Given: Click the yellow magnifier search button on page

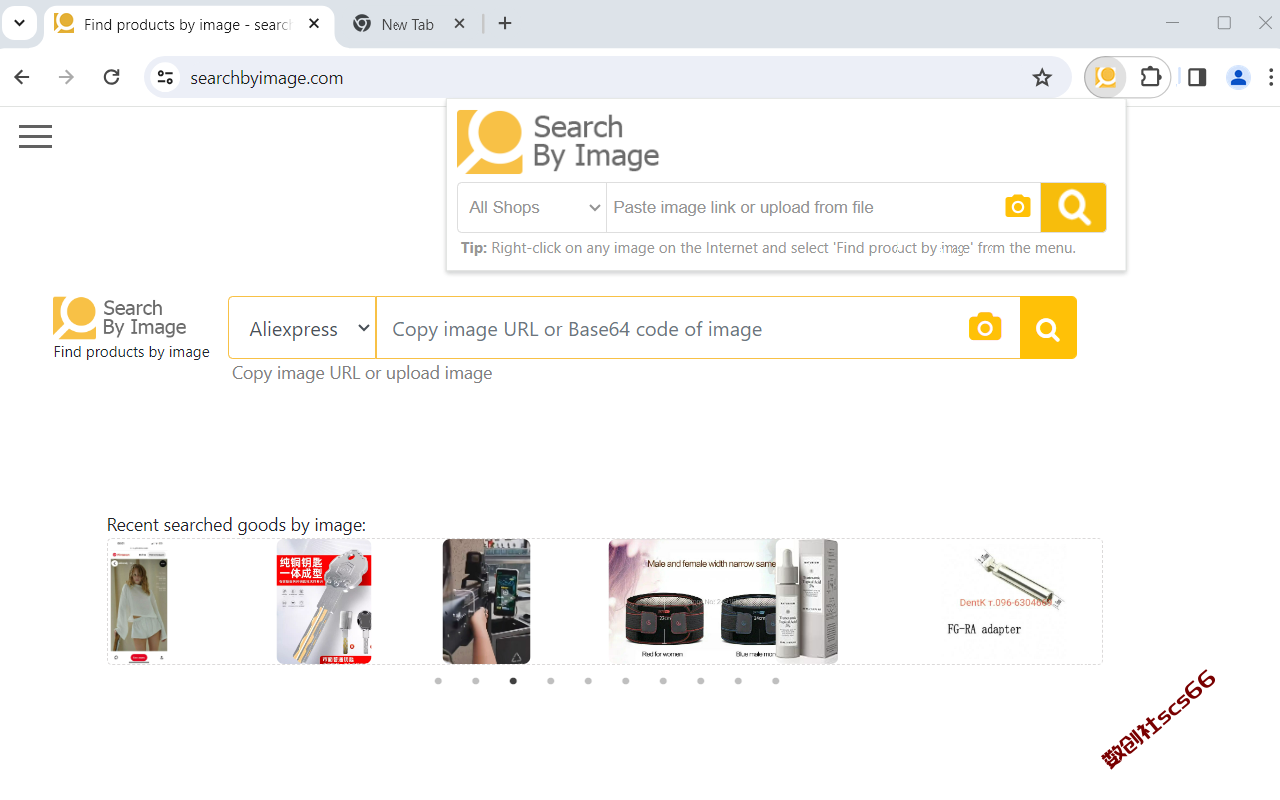Looking at the screenshot, I should (1048, 327).
